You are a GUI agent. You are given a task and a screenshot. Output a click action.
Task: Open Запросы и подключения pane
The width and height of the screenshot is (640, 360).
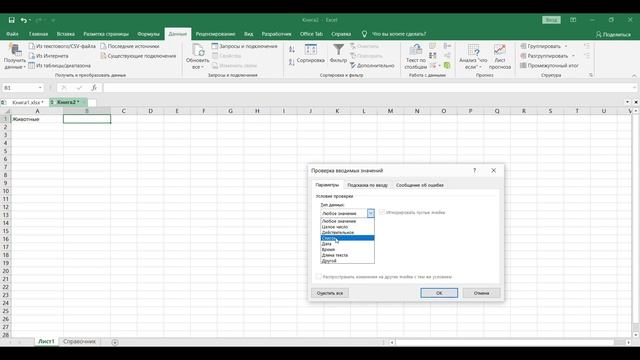pyautogui.click(x=244, y=46)
